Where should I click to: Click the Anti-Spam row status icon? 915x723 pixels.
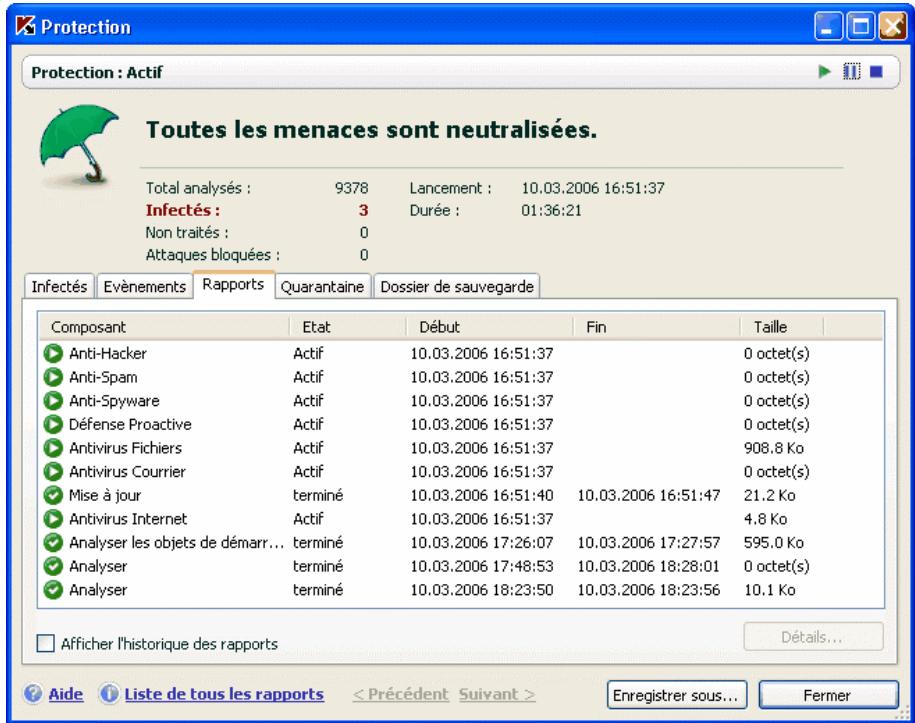pos(53,377)
